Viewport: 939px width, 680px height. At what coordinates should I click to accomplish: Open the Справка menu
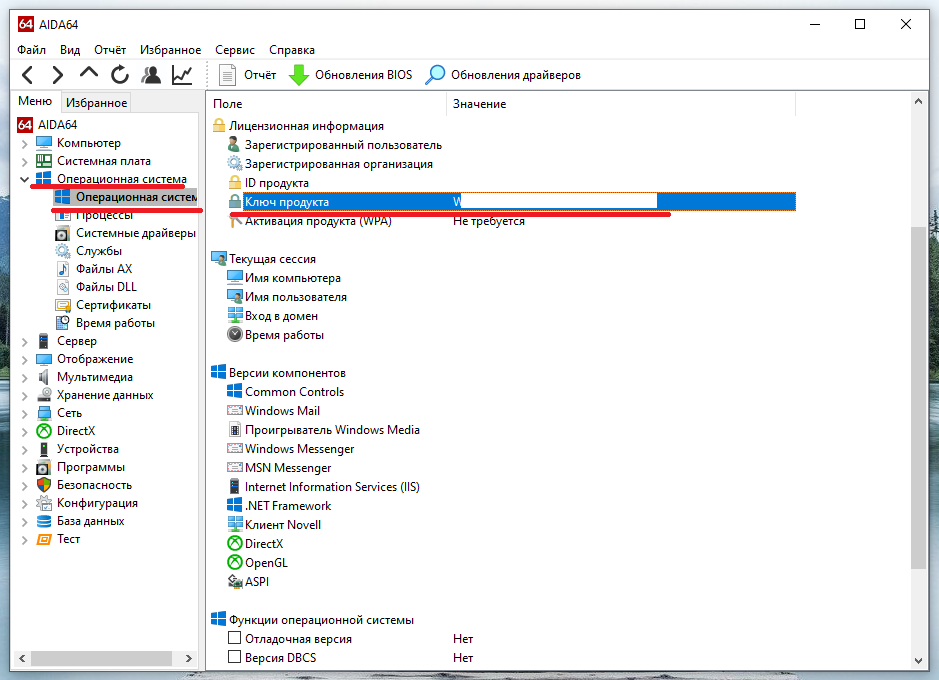(292, 50)
